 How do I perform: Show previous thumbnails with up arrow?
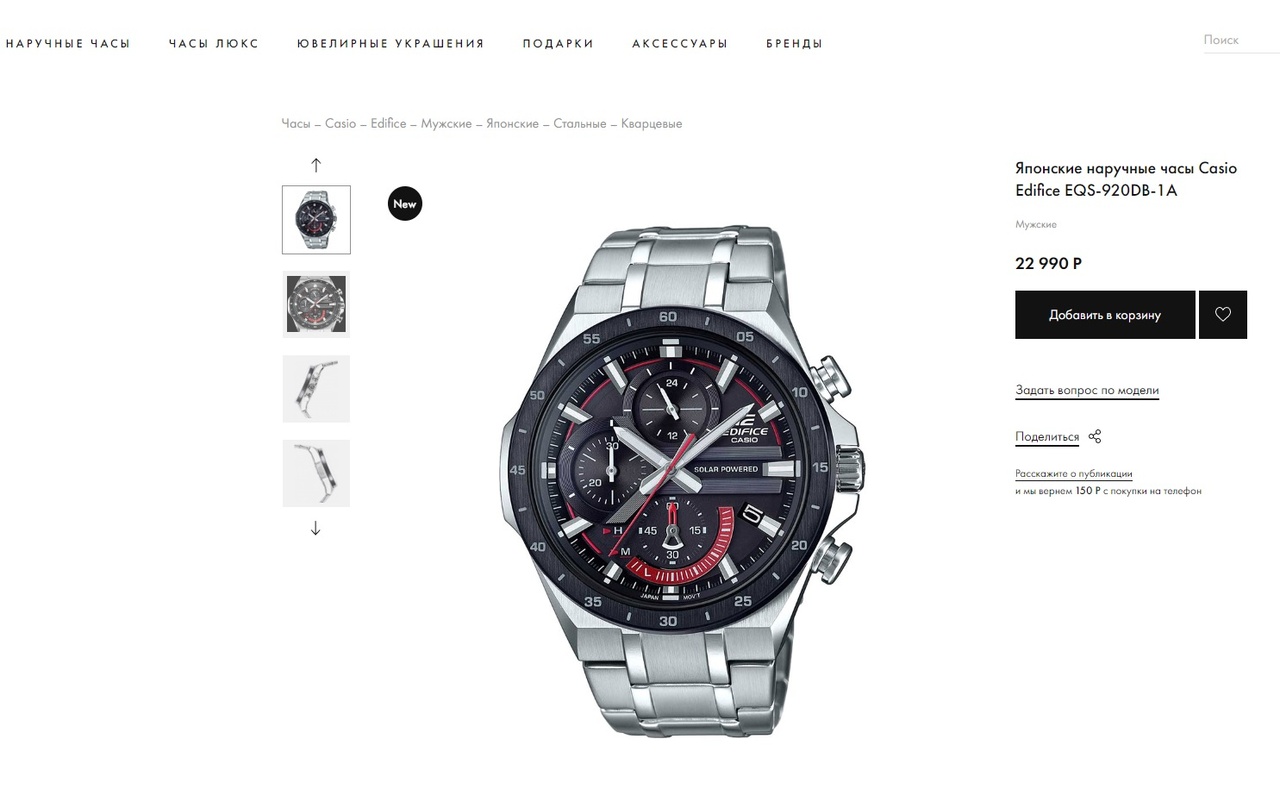click(x=316, y=165)
